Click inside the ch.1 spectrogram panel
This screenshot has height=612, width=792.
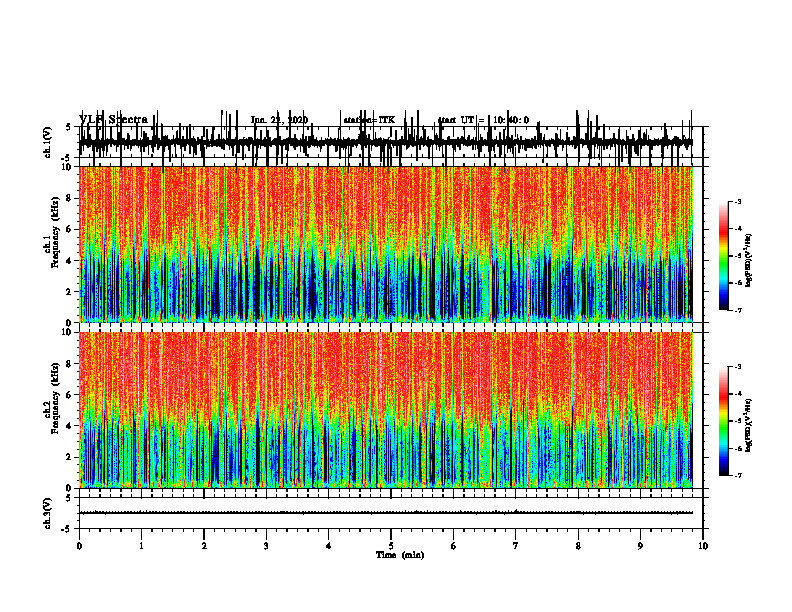click(386, 244)
